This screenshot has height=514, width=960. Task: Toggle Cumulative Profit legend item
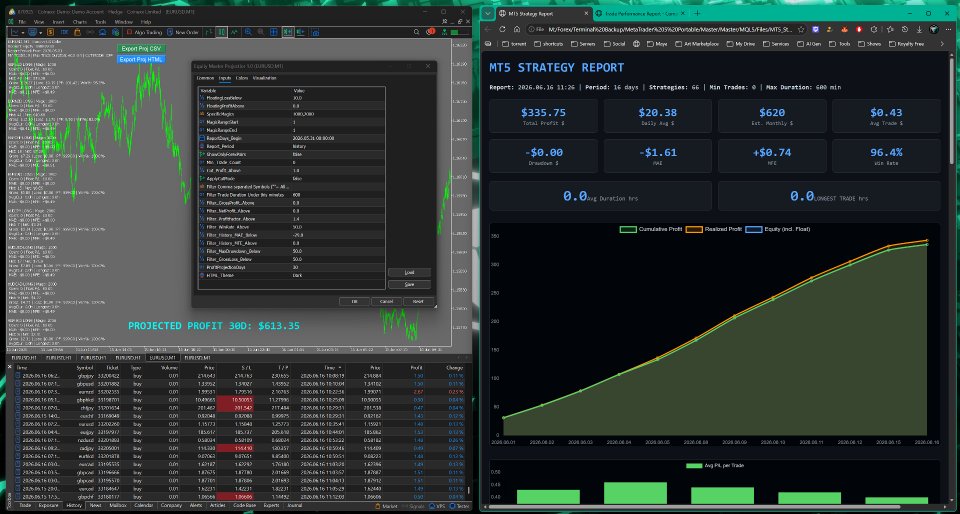(x=651, y=229)
